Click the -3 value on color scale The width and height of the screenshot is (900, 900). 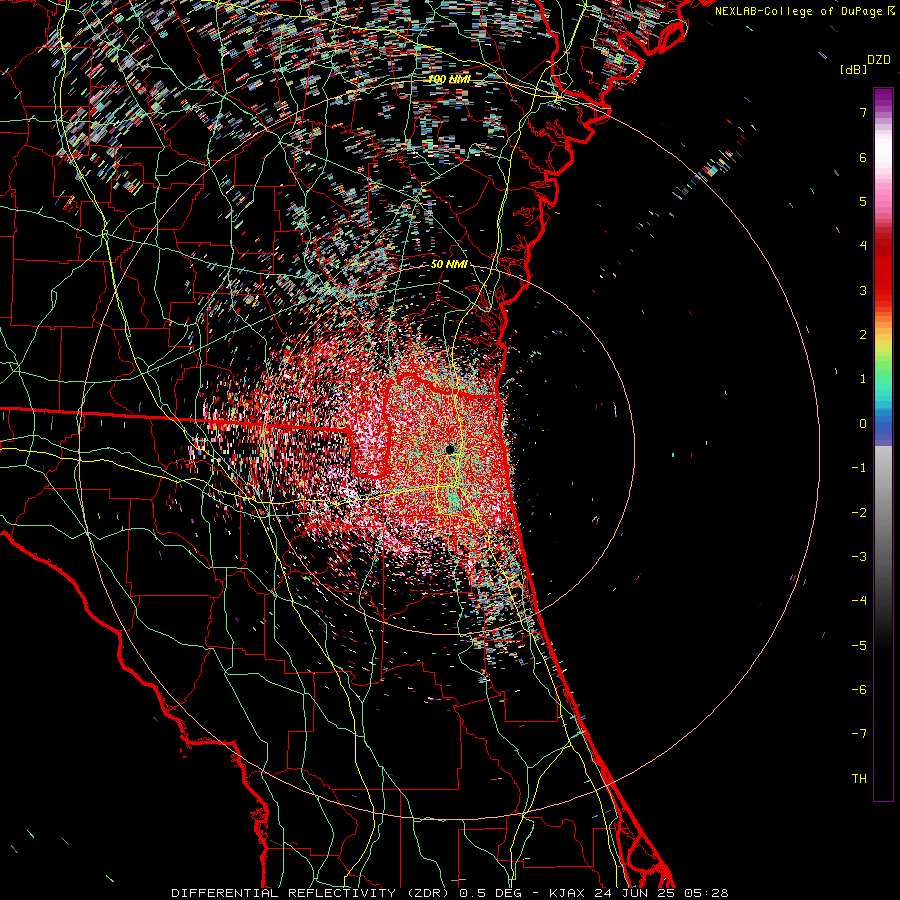(859, 557)
